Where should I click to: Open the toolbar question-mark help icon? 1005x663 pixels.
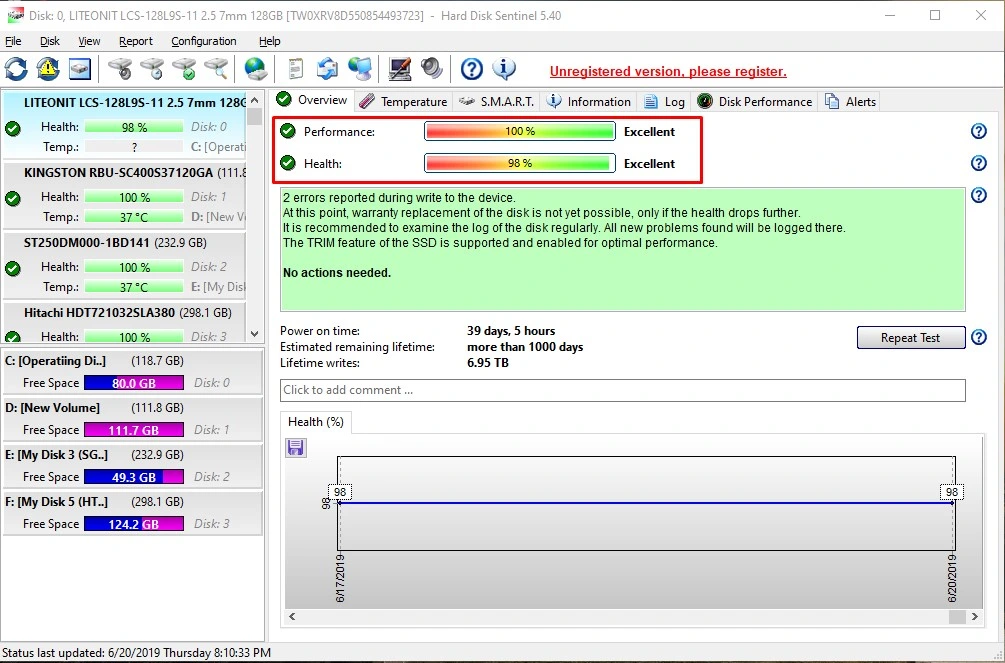click(x=472, y=69)
